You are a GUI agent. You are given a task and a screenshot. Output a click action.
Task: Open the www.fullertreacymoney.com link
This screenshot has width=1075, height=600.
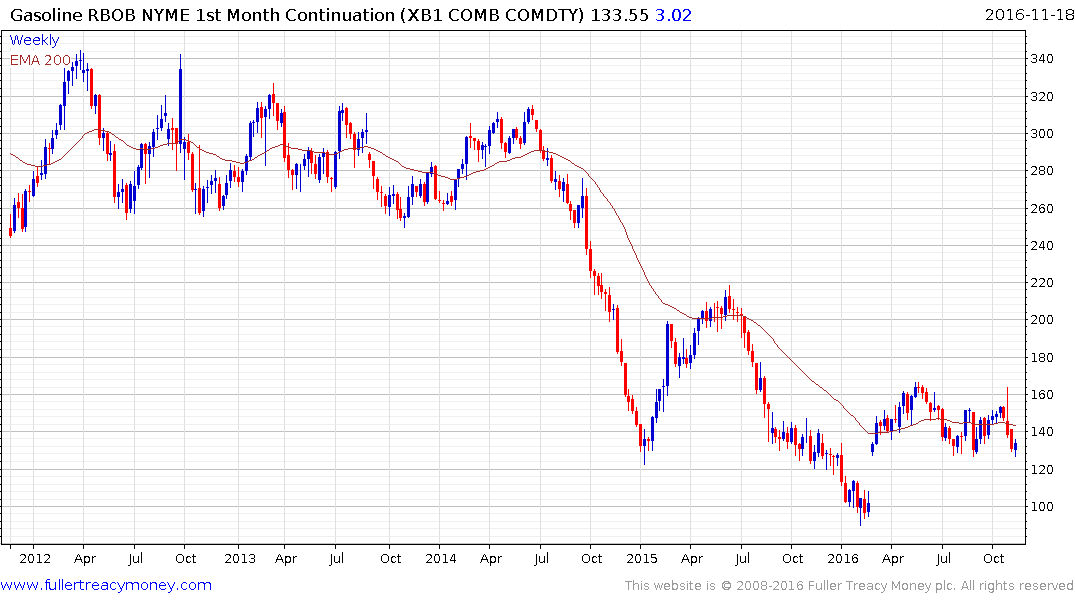click(106, 585)
